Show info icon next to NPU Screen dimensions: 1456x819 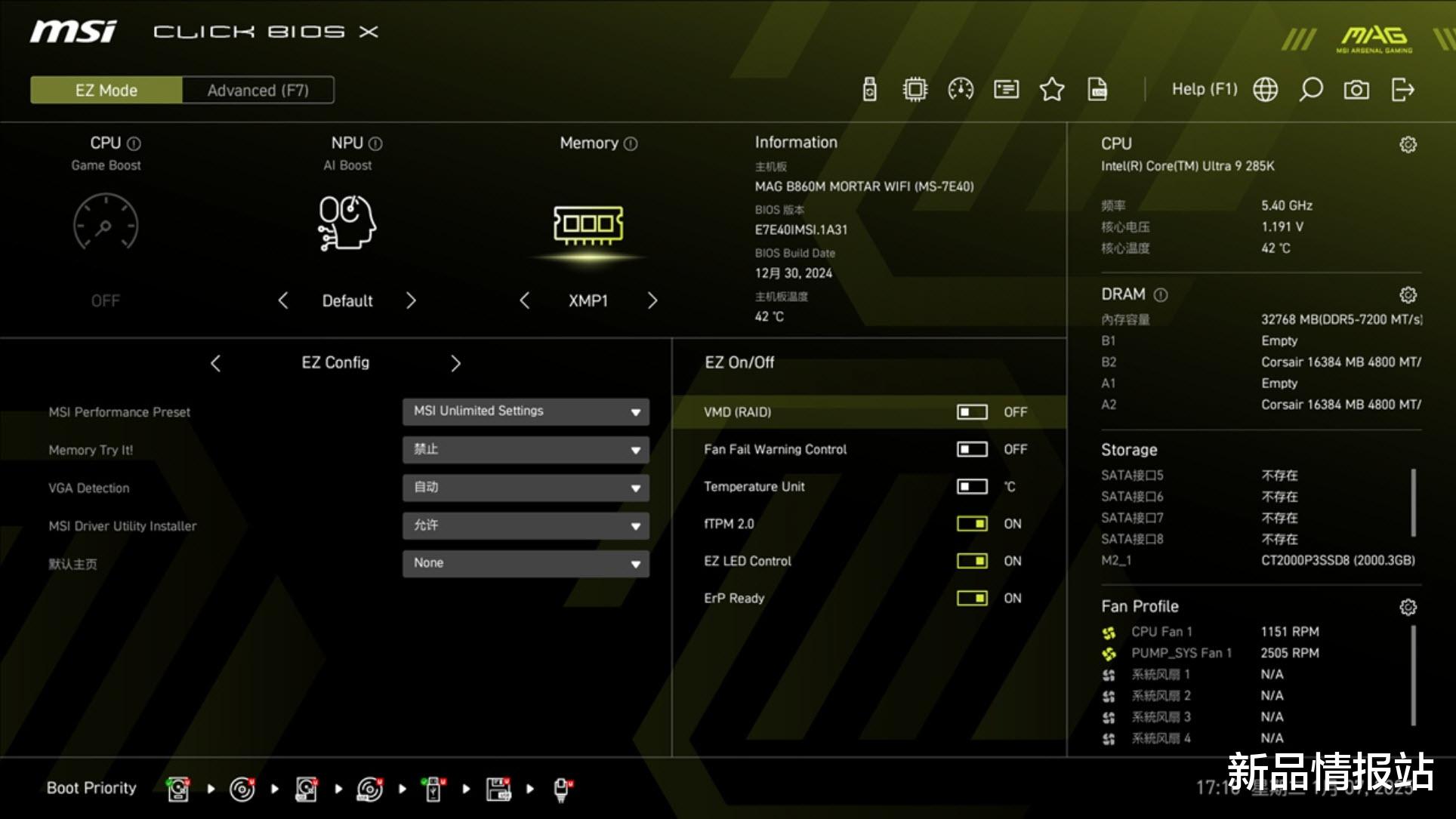click(x=375, y=143)
